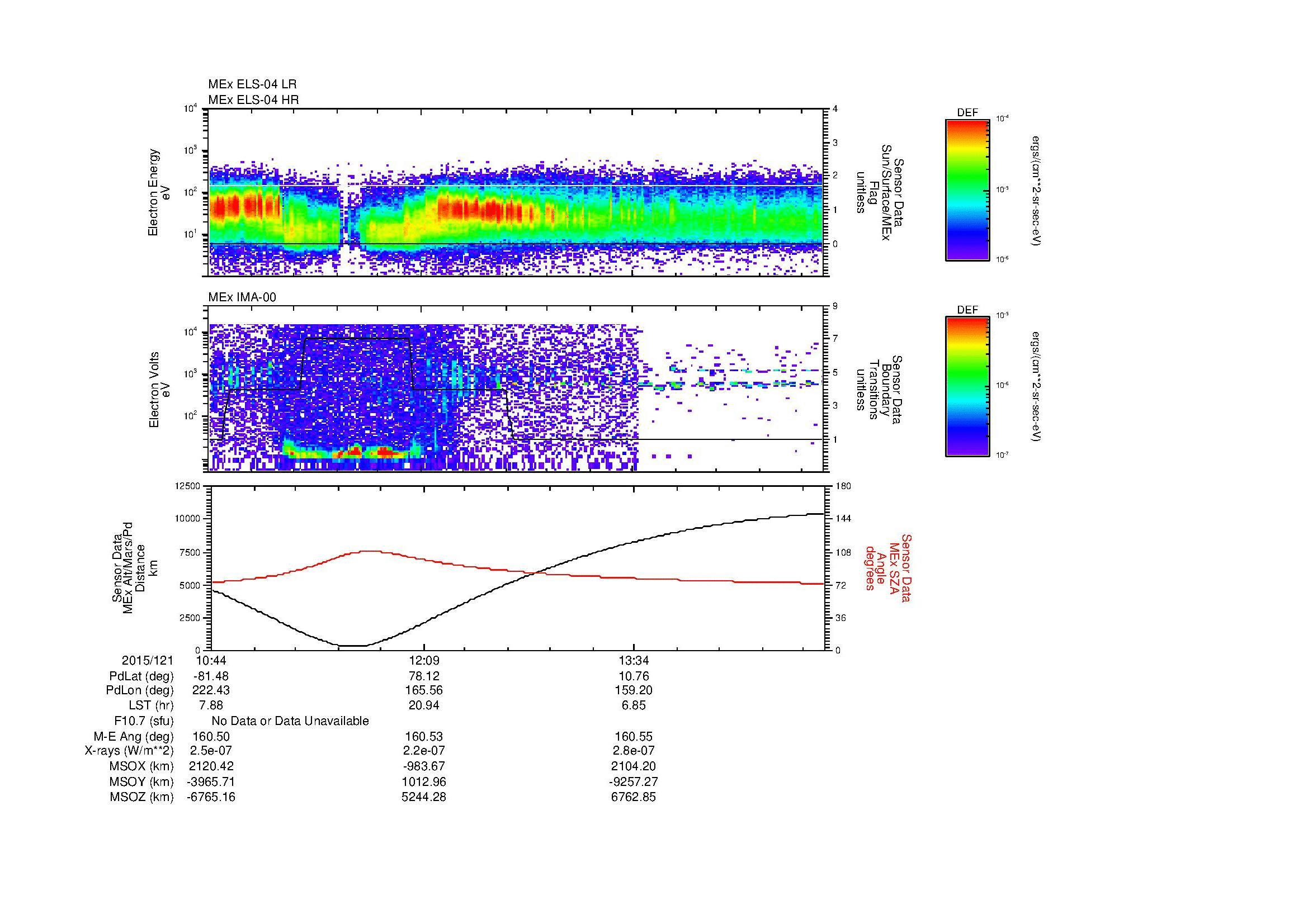Click the red 'Sensor Data MEx SZA Angle' label
The width and height of the screenshot is (1308, 924).
(x=888, y=567)
